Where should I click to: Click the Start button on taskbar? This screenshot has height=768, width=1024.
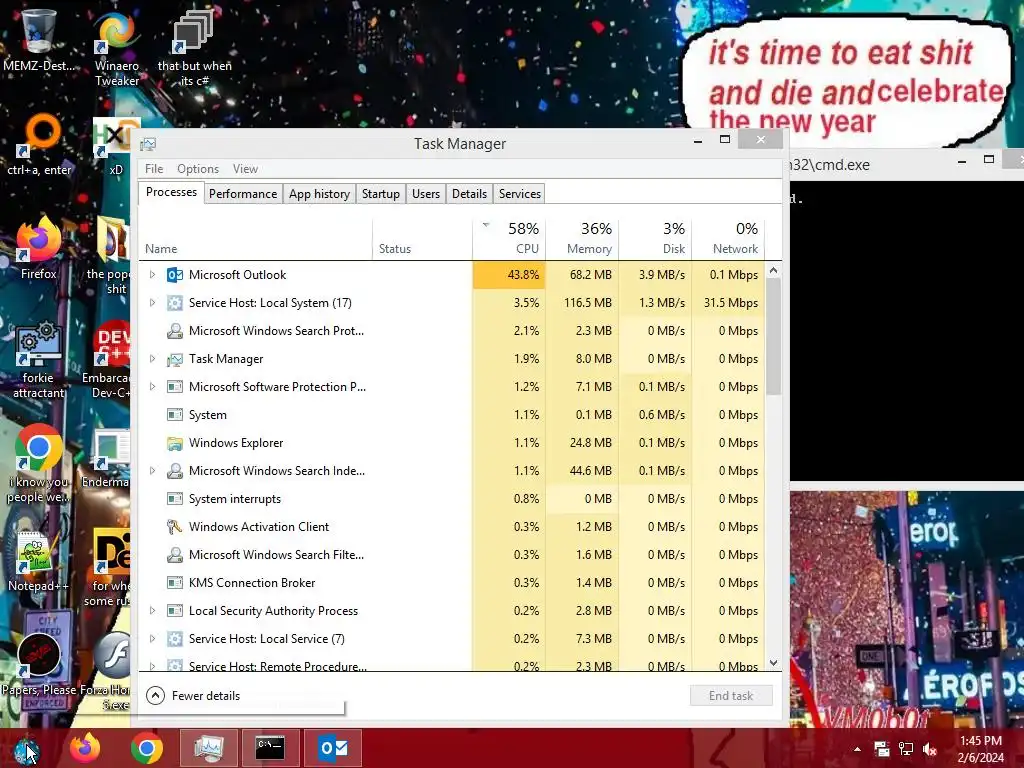tap(26, 749)
